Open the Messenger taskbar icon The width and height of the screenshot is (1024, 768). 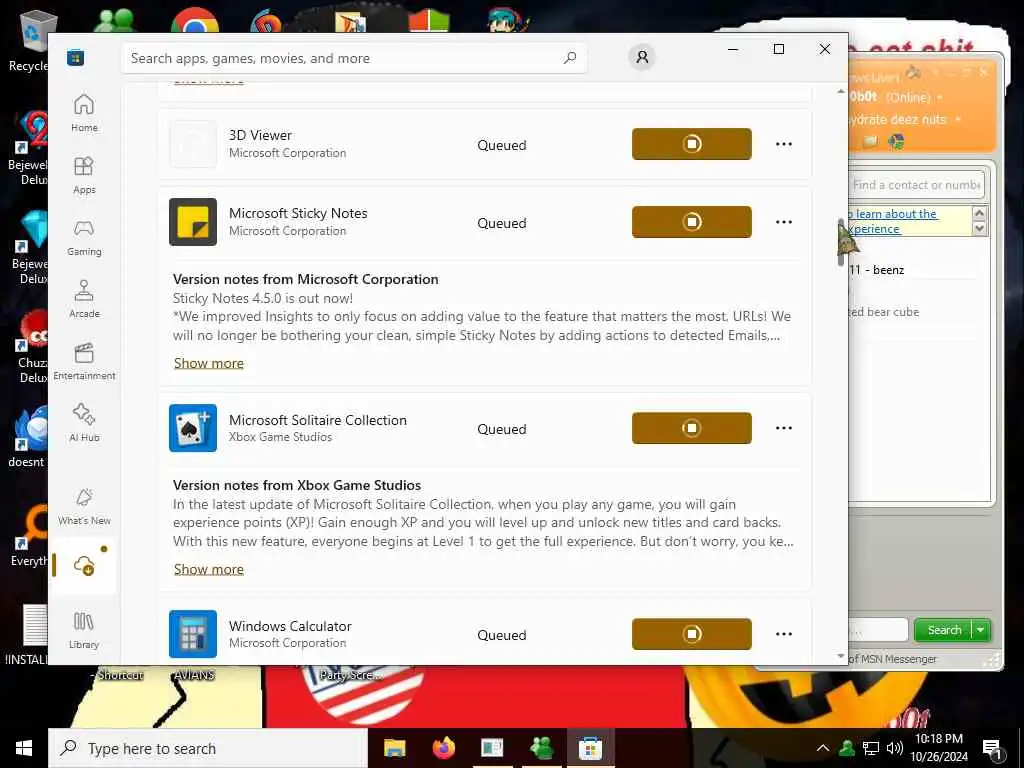coord(541,748)
